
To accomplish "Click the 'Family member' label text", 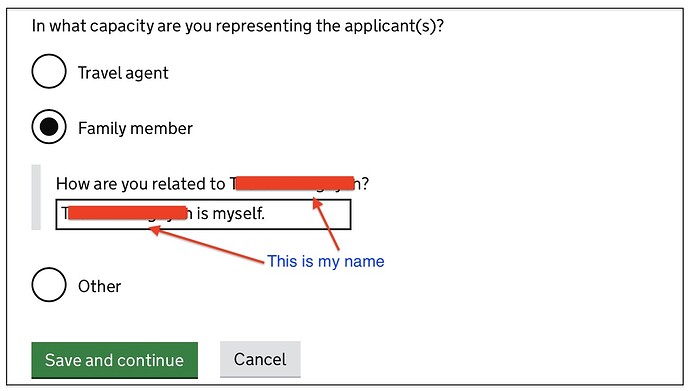I will tap(135, 128).
